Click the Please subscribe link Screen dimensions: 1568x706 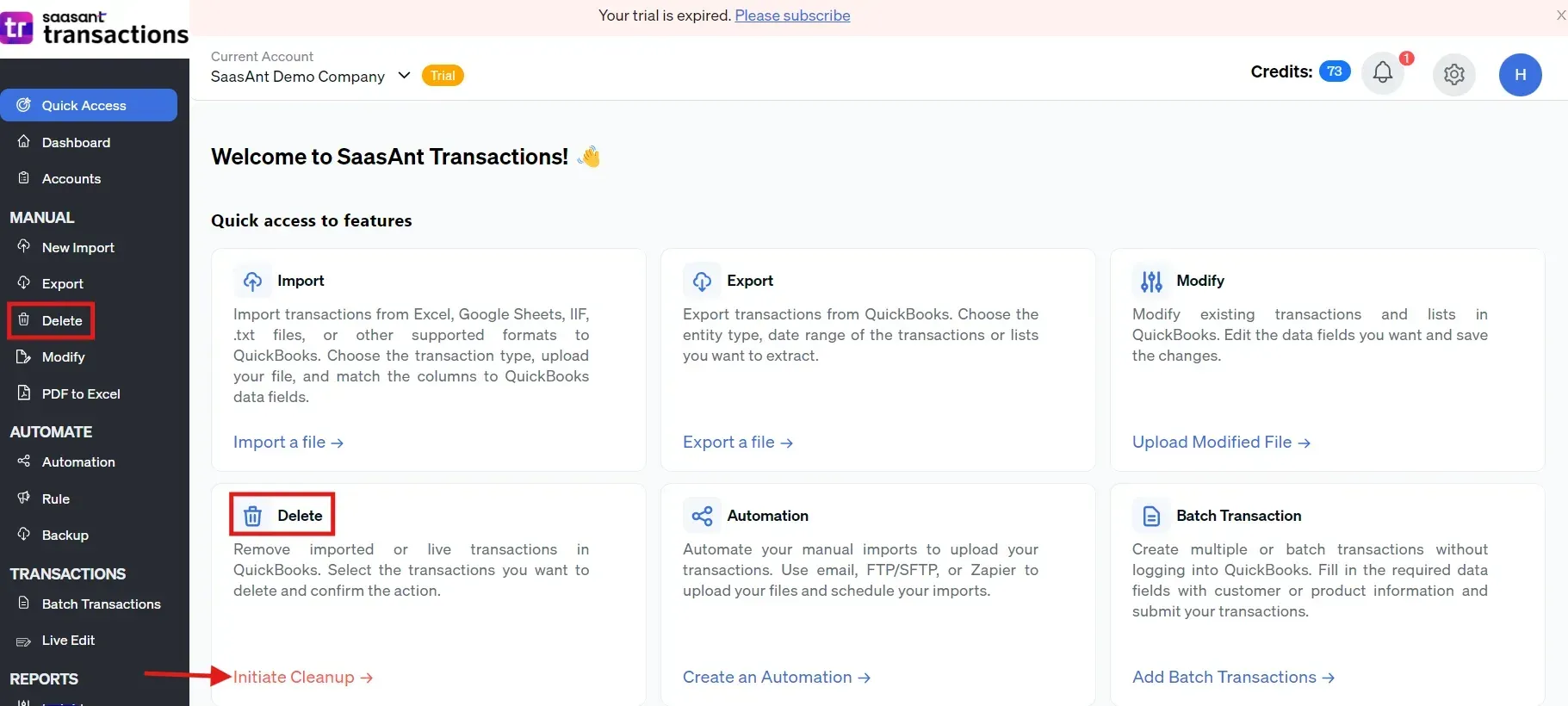(792, 15)
